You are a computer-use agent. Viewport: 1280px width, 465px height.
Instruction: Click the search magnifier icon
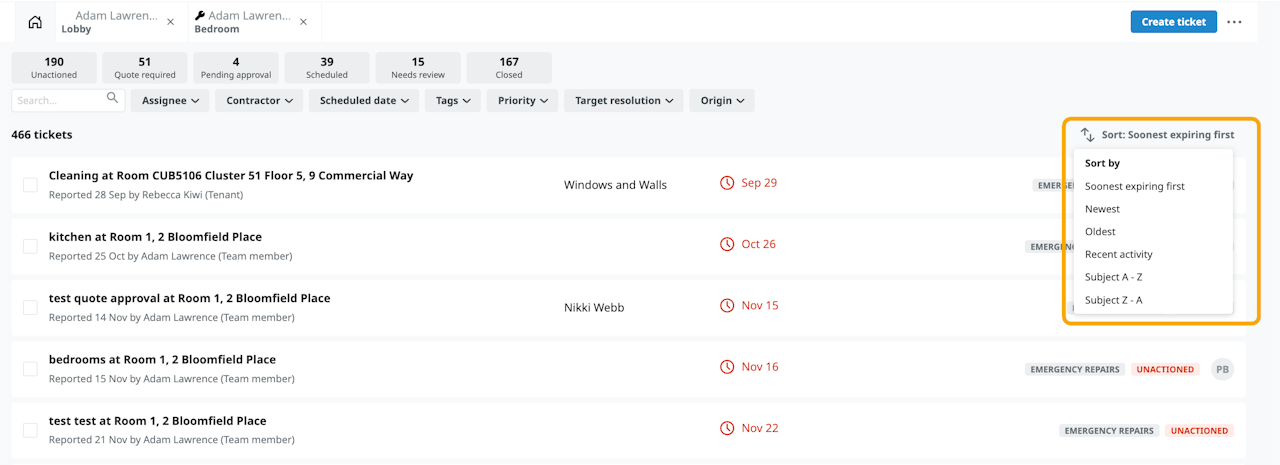pyautogui.click(x=112, y=99)
